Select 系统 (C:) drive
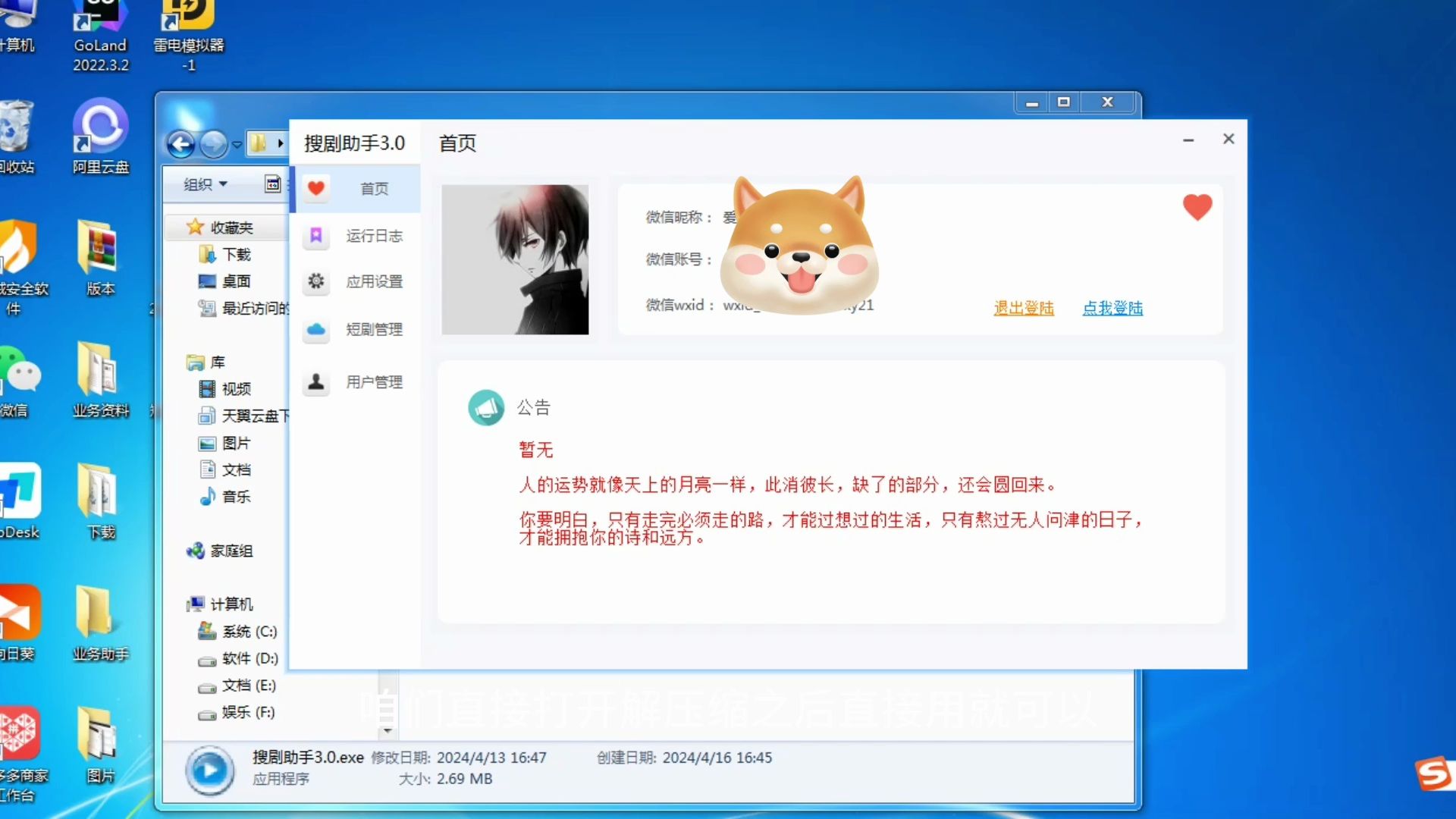This screenshot has width=1456, height=819. tap(237, 631)
